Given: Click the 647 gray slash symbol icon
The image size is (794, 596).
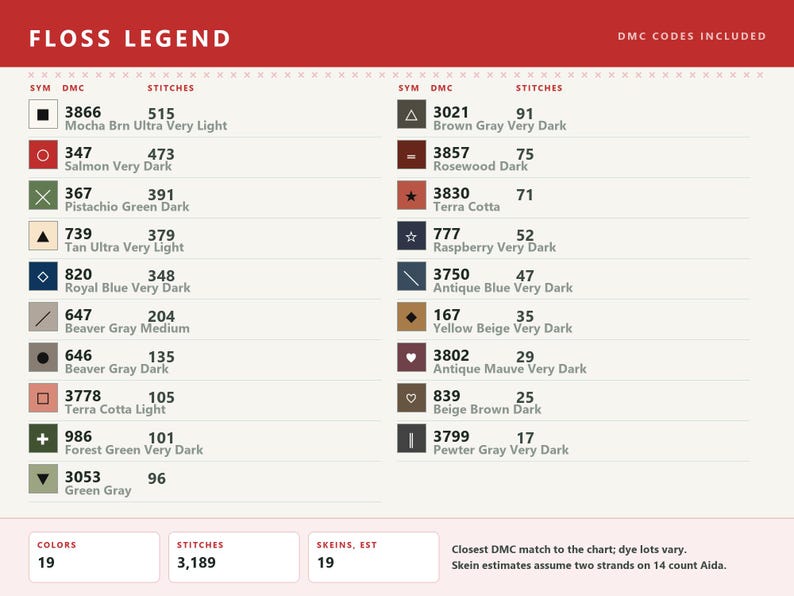Looking at the screenshot, I should (43, 317).
